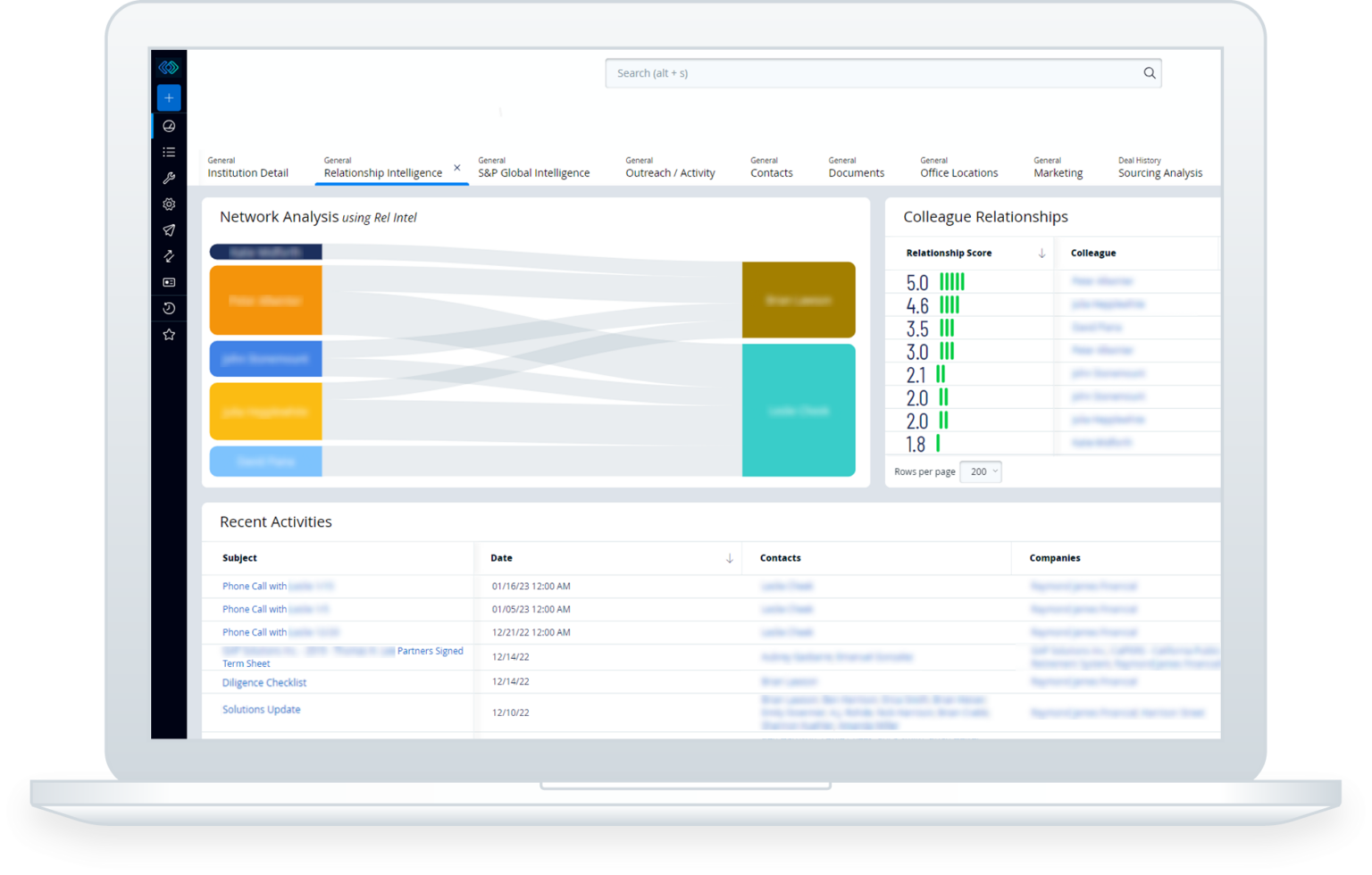Open the dashboard gauge icon in sidebar
This screenshot has width=1372, height=875.
(169, 126)
